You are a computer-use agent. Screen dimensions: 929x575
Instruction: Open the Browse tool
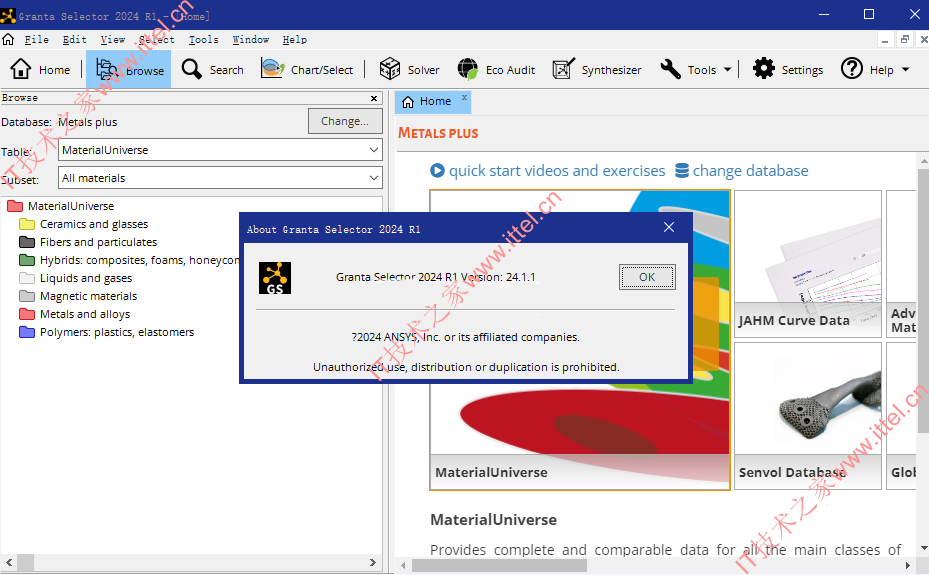coord(129,69)
